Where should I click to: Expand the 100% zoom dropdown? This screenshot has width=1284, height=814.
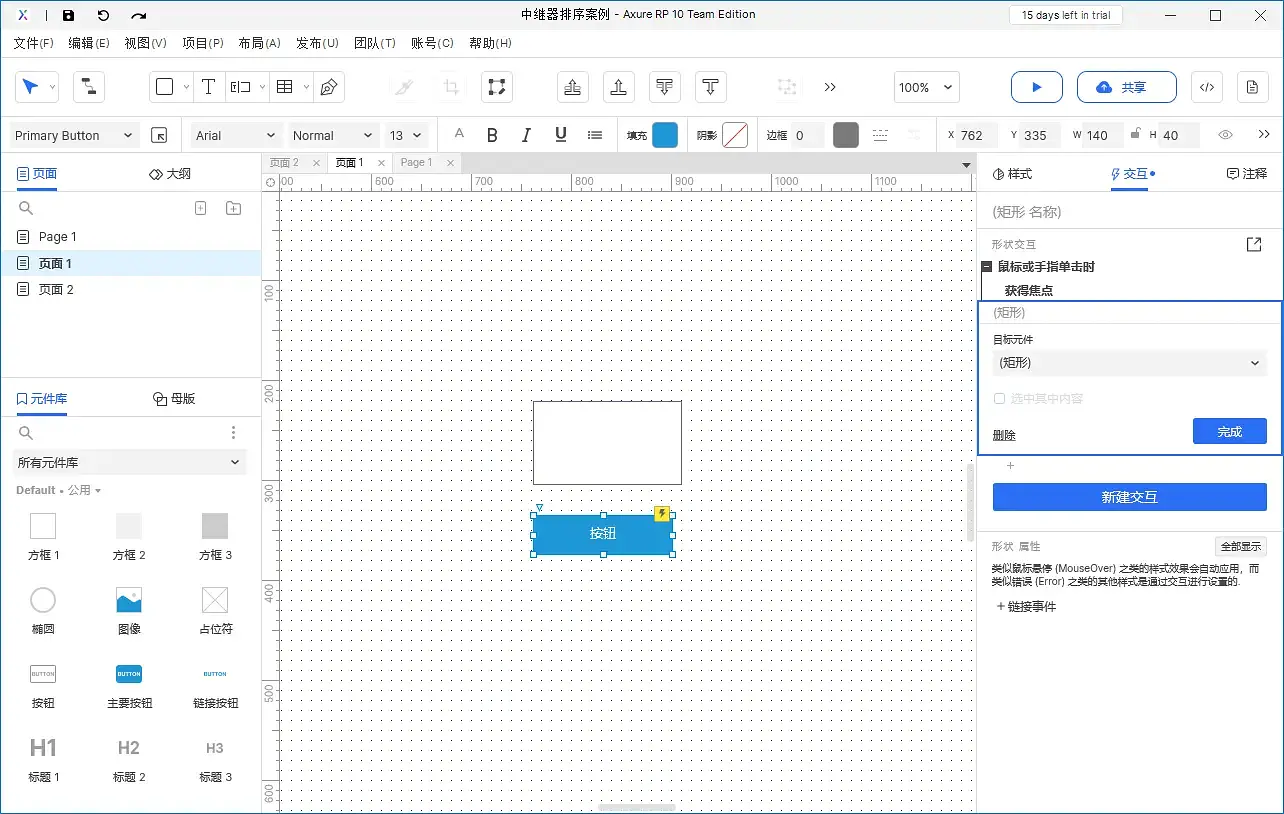point(926,87)
